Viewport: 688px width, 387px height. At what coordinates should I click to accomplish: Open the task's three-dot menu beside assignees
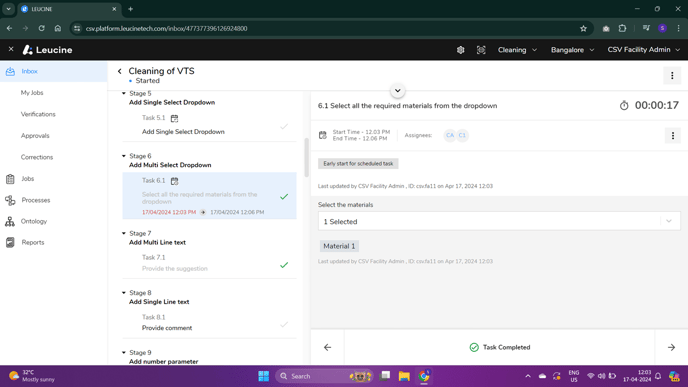point(673,136)
